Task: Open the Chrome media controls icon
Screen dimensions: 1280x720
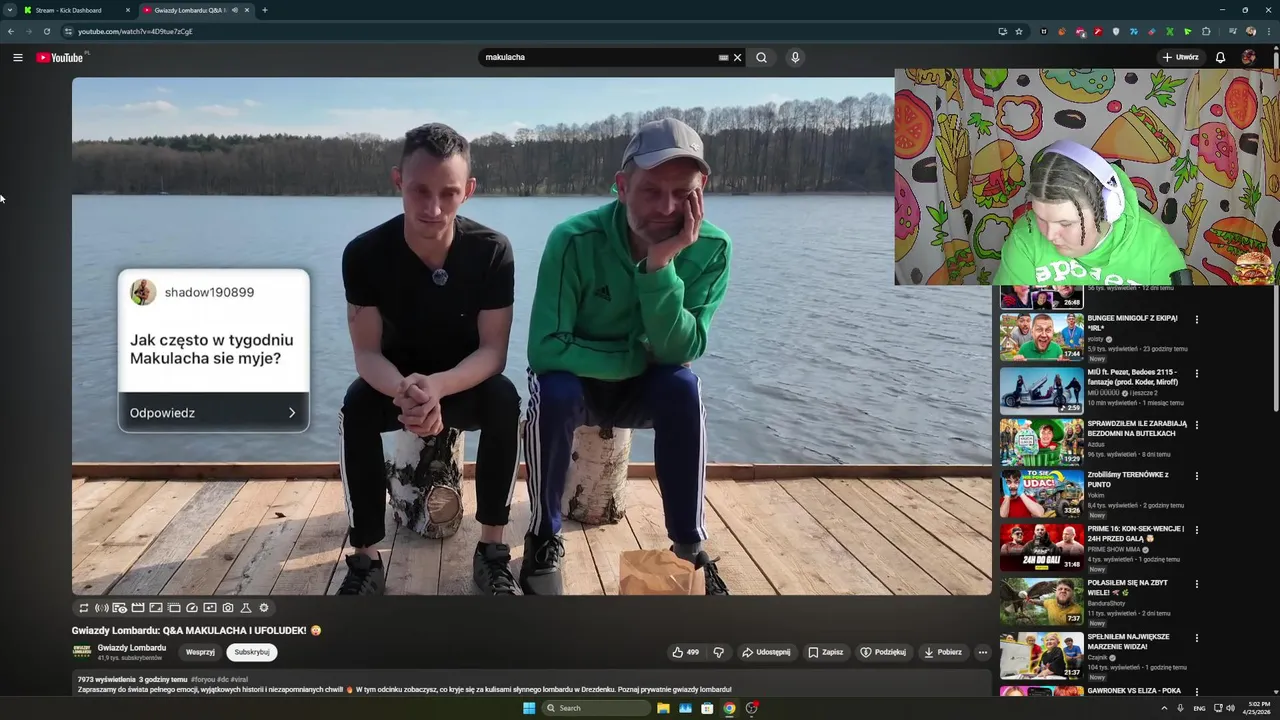Action: click(1232, 31)
